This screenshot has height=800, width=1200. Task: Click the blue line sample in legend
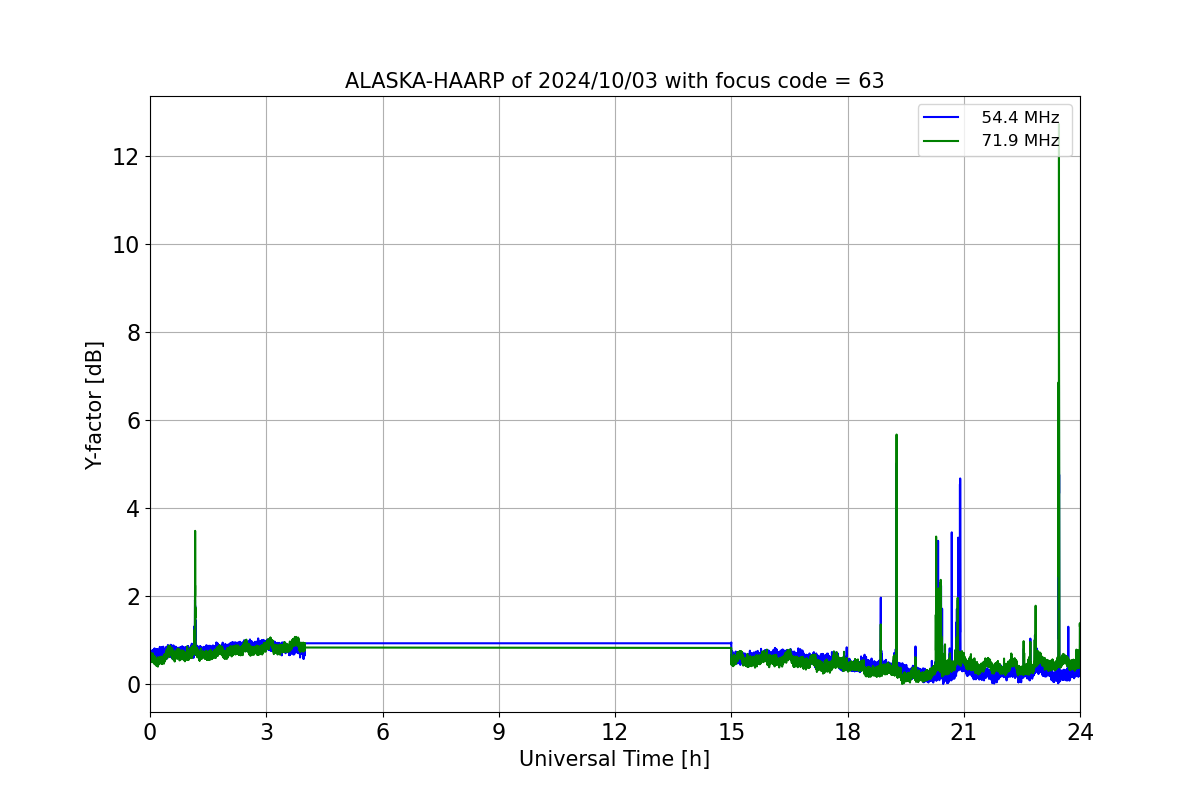[943, 118]
